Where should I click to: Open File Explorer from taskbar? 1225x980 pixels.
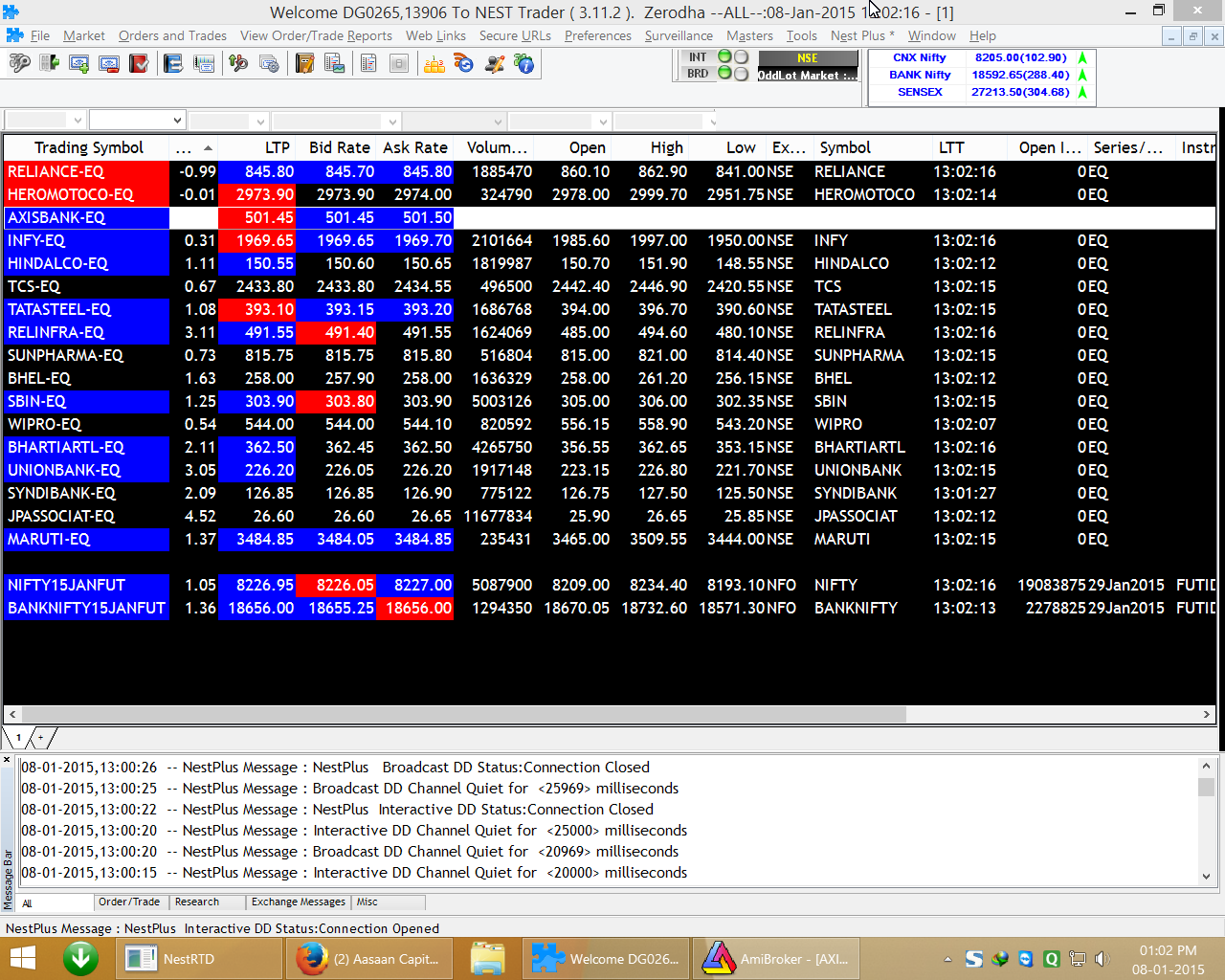[x=487, y=959]
